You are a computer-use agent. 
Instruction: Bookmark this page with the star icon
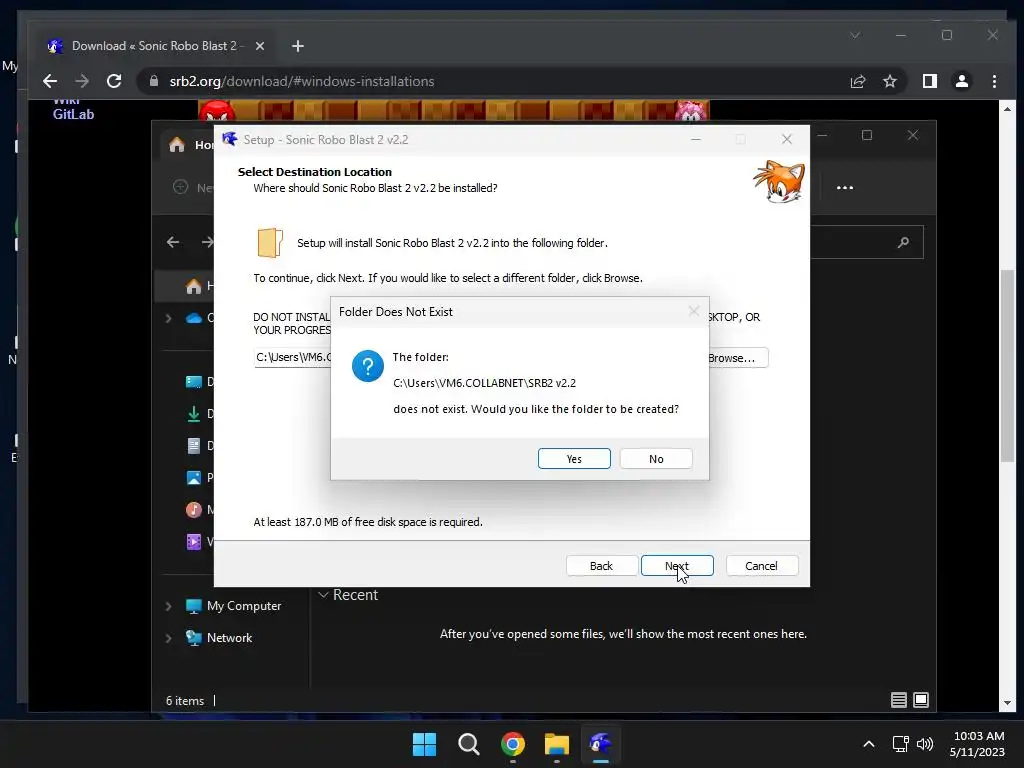[x=889, y=81]
